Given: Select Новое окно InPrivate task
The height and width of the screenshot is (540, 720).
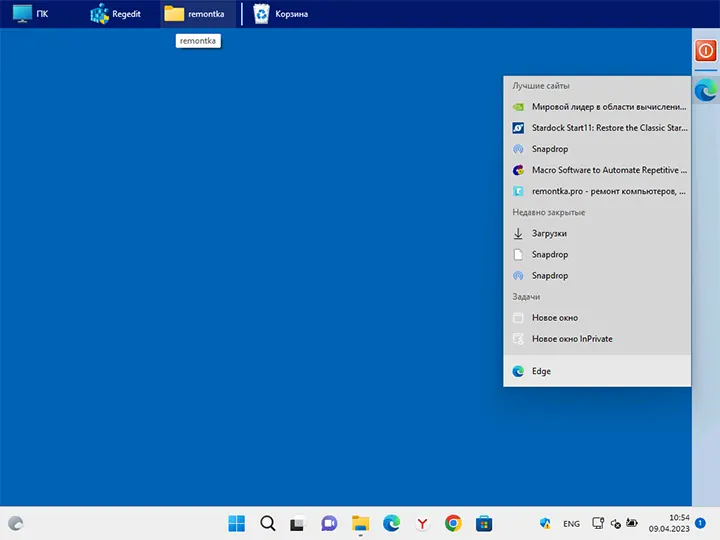Looking at the screenshot, I should coord(597,339).
